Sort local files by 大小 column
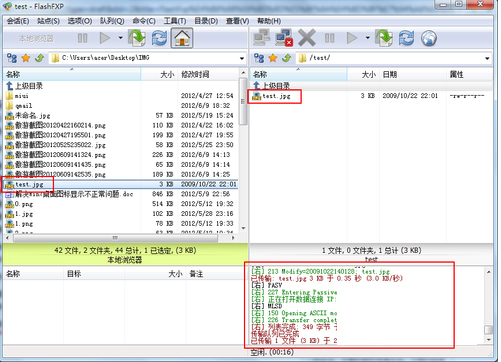501x362 pixels. (x=160, y=74)
